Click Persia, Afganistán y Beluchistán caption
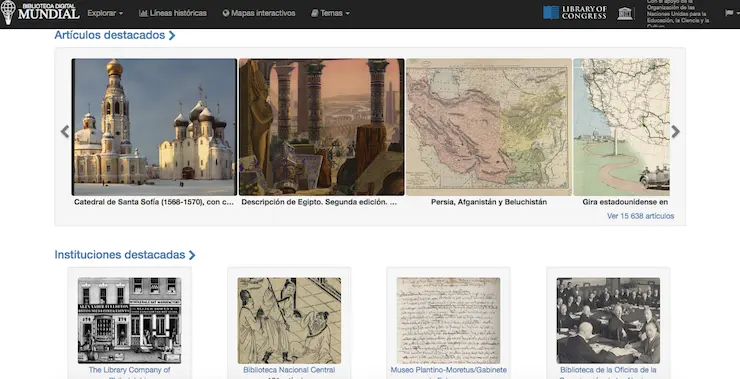 point(489,202)
